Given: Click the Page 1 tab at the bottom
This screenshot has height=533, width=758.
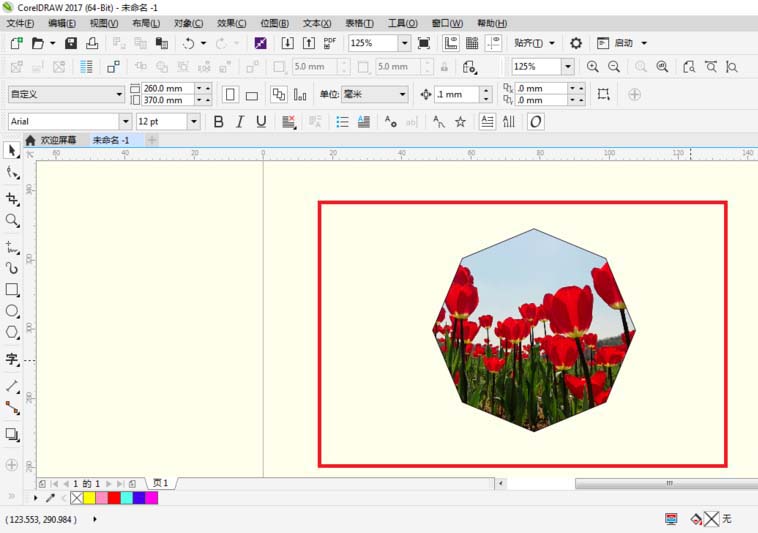Looking at the screenshot, I should pos(160,483).
